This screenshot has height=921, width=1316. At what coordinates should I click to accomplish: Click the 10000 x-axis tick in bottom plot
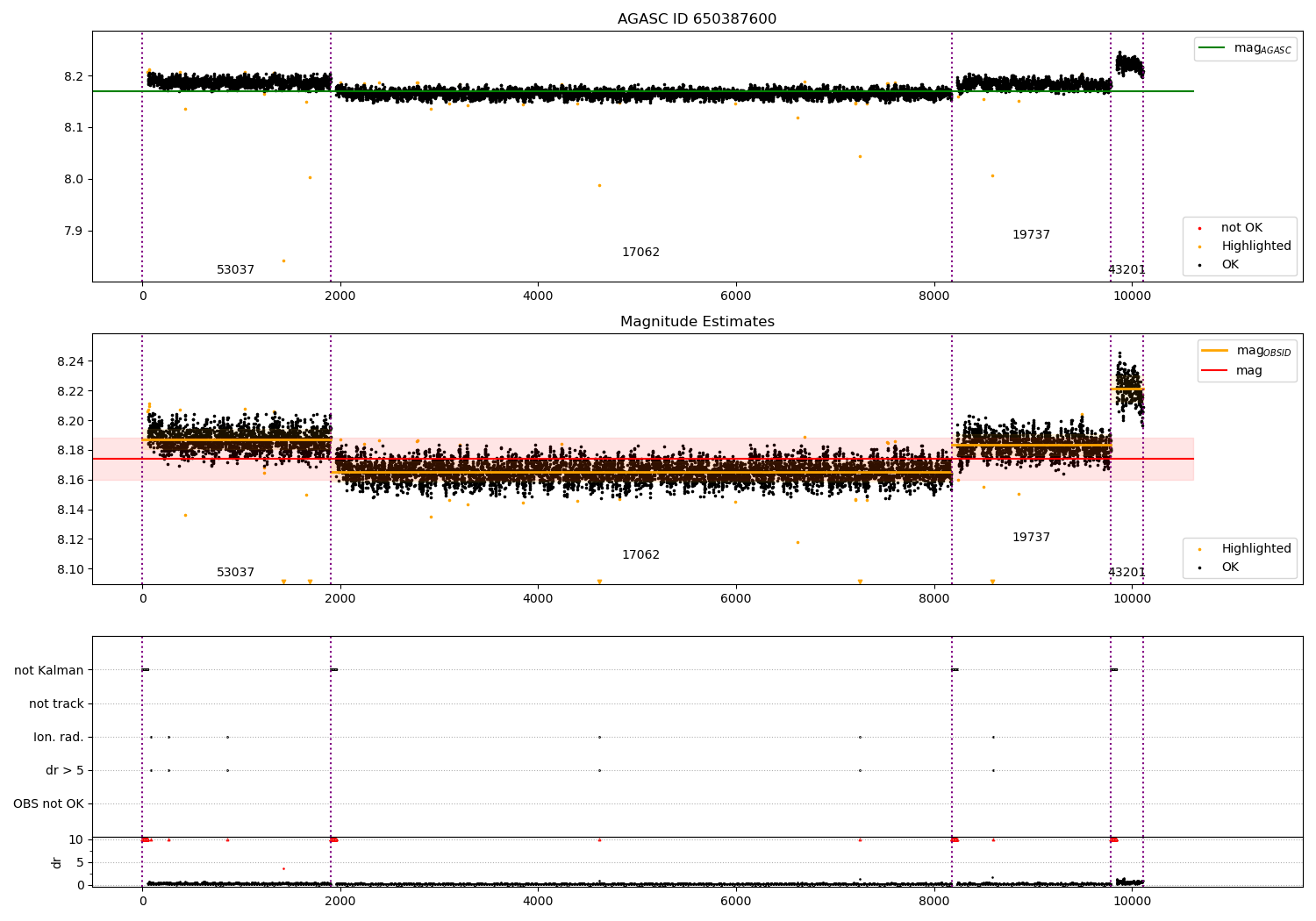tap(1132, 901)
